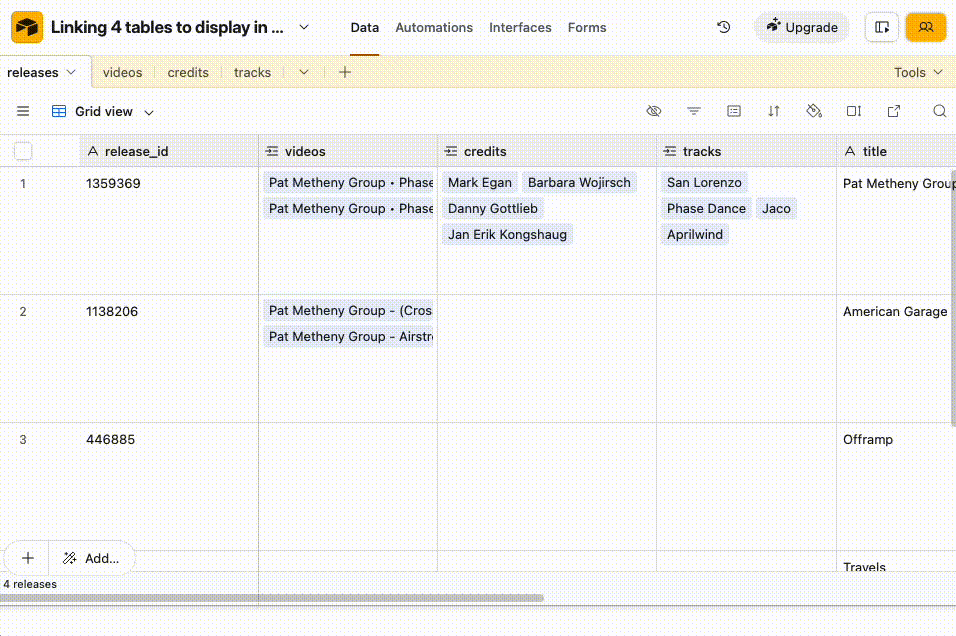
Task: Open the views sidebar hamburger menu
Action: [x=23, y=111]
